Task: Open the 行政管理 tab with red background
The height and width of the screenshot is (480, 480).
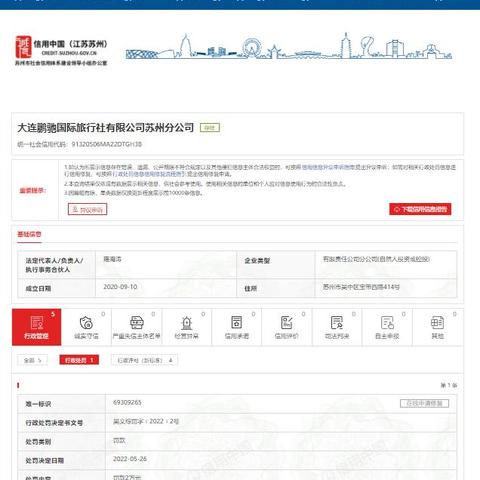Action: 37,327
